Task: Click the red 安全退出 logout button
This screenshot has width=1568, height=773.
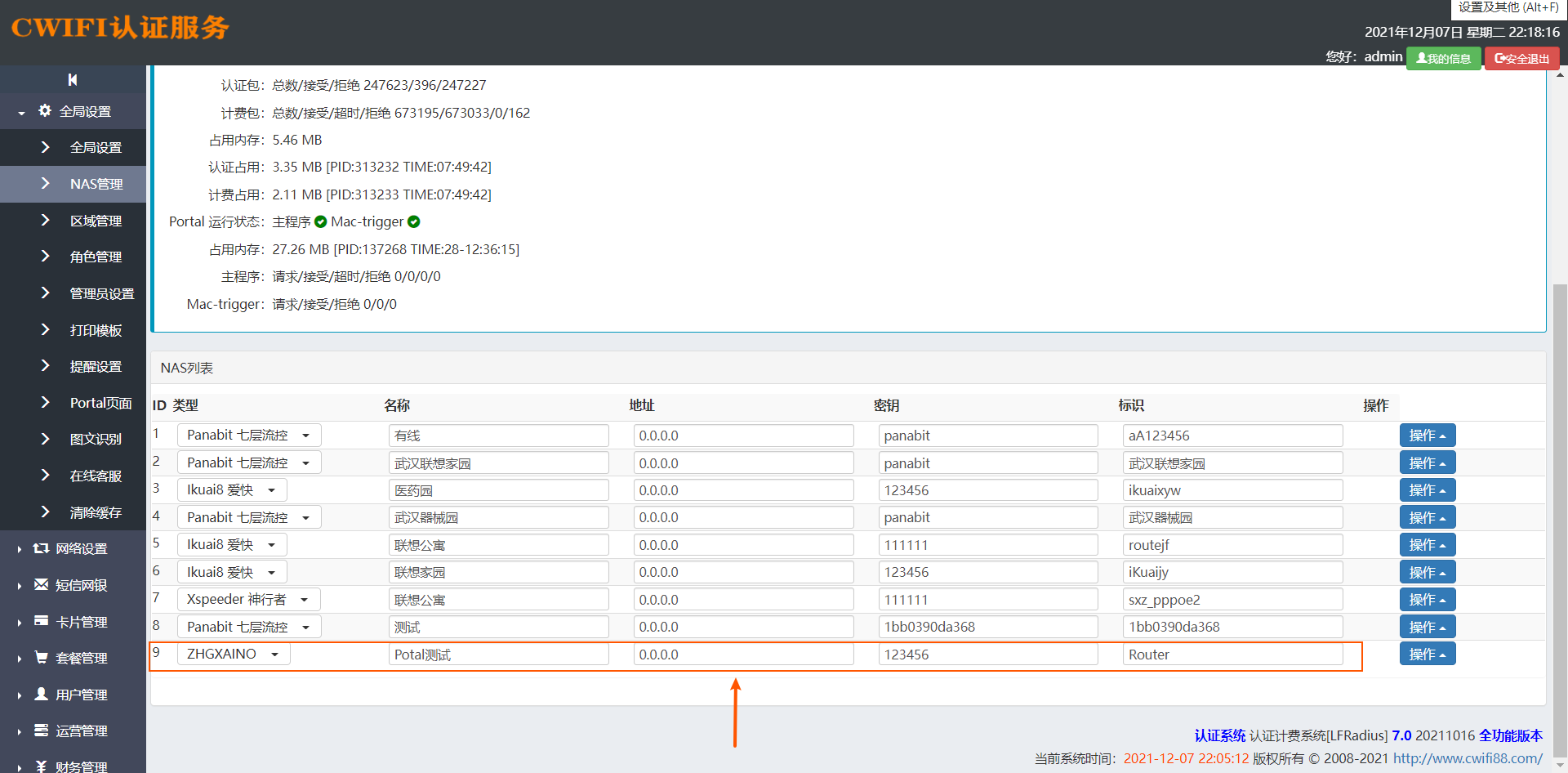Action: pos(1521,59)
